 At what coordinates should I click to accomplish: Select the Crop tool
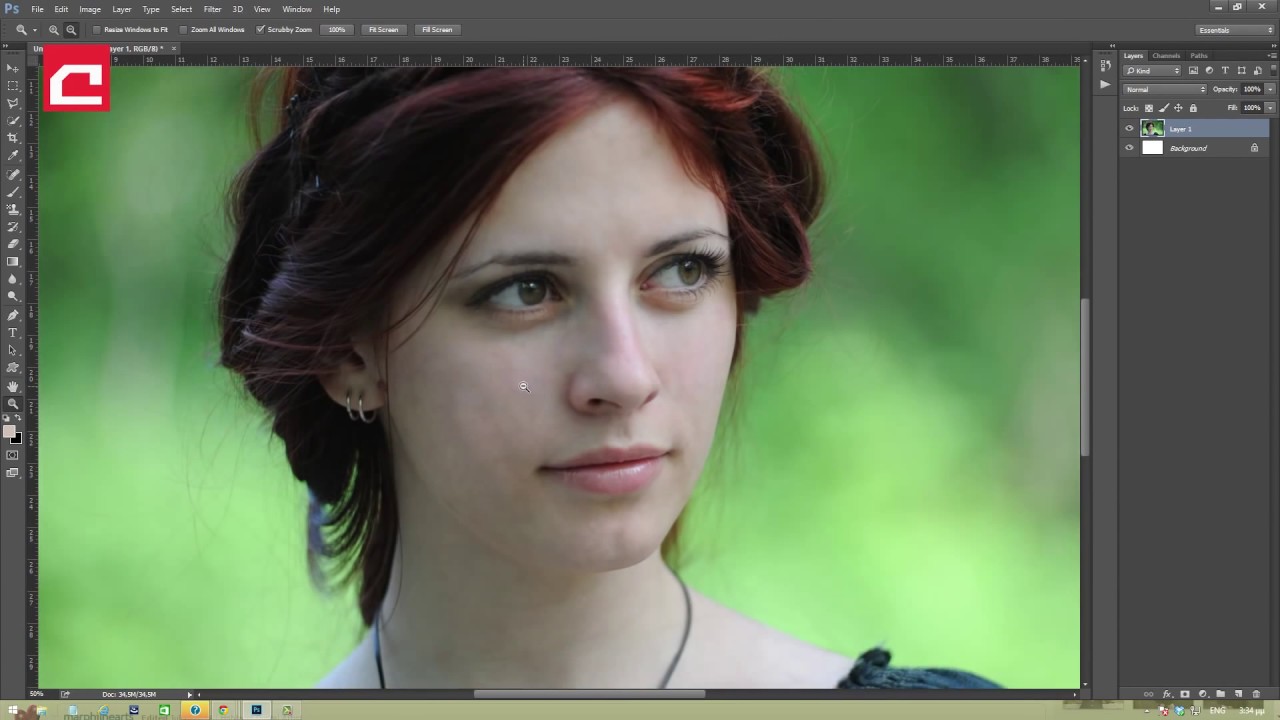click(x=13, y=138)
